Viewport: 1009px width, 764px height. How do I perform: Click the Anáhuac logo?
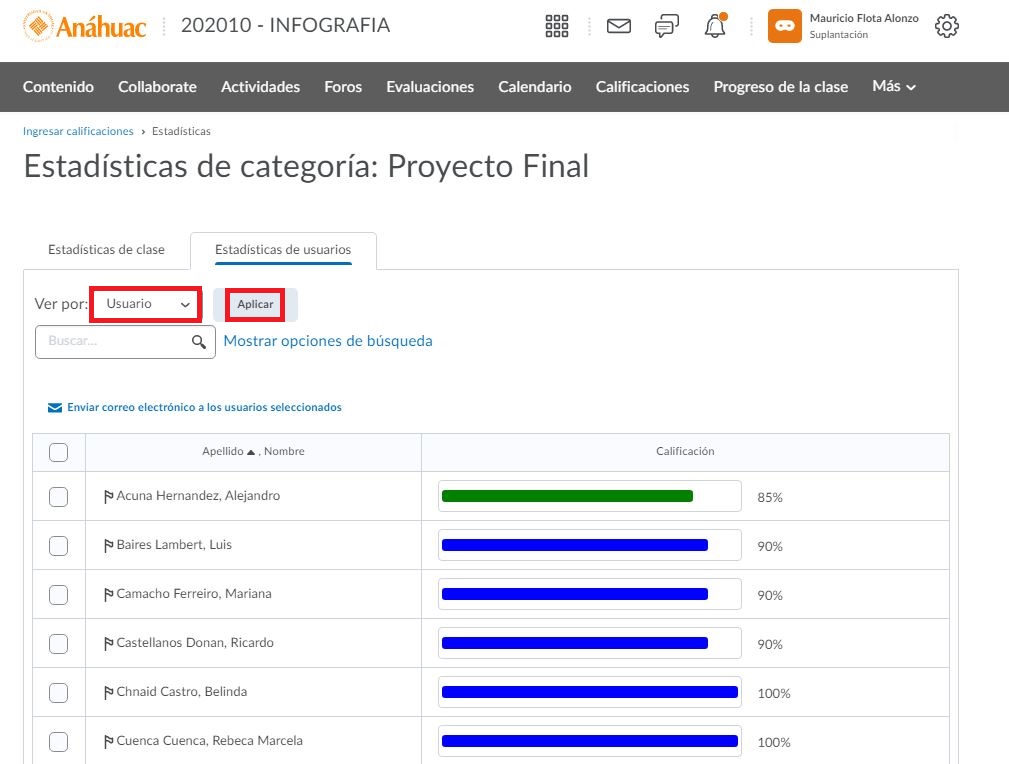click(85, 27)
